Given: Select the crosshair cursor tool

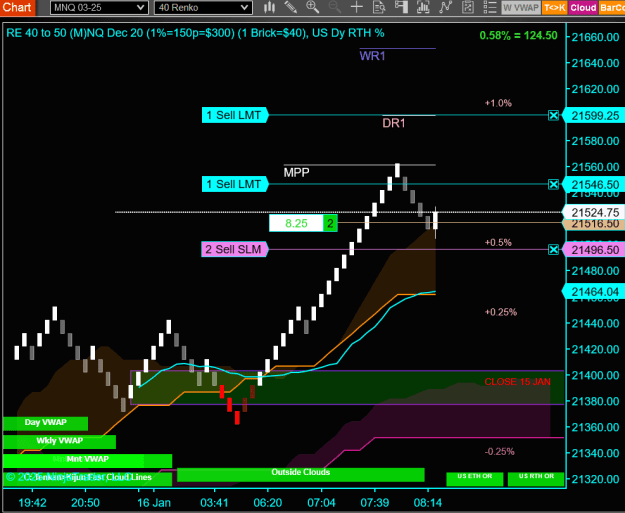Looking at the screenshot, I should click(356, 7).
